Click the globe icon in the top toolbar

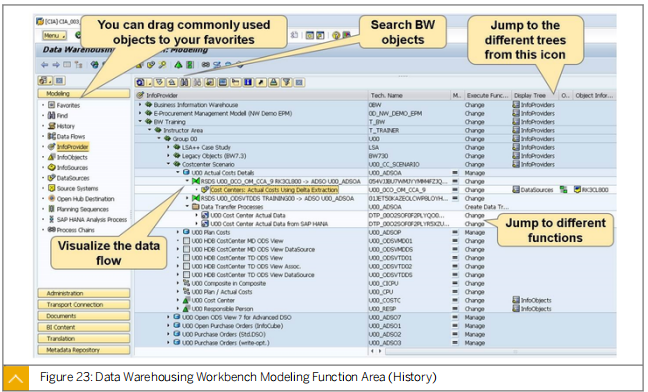(x=95, y=65)
